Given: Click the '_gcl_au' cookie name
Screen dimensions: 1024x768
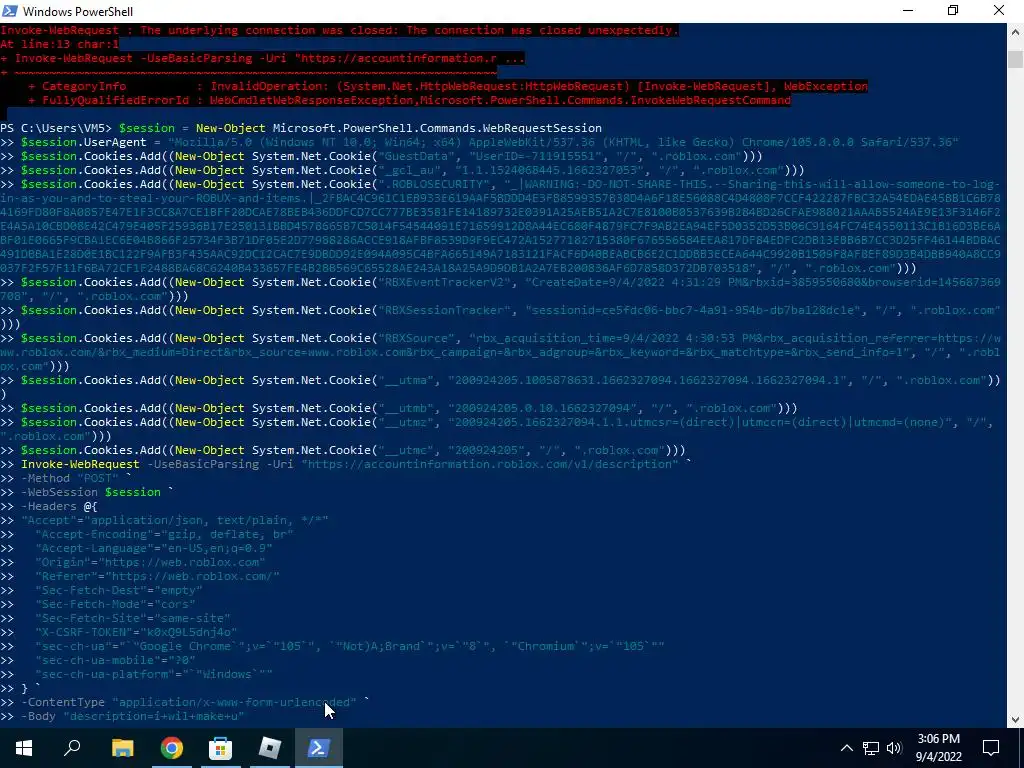Looking at the screenshot, I should (x=409, y=170).
